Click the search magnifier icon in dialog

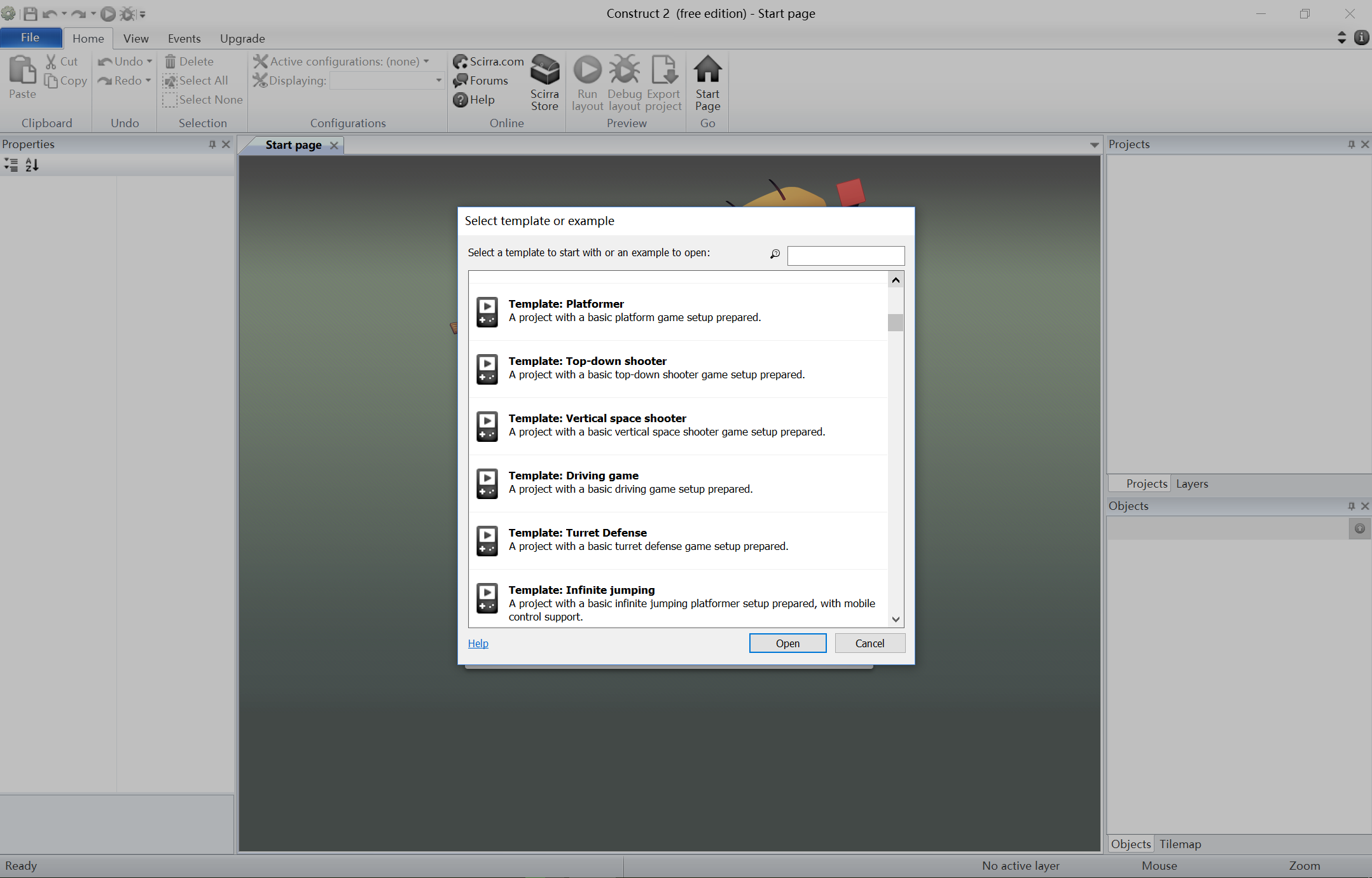coord(775,254)
